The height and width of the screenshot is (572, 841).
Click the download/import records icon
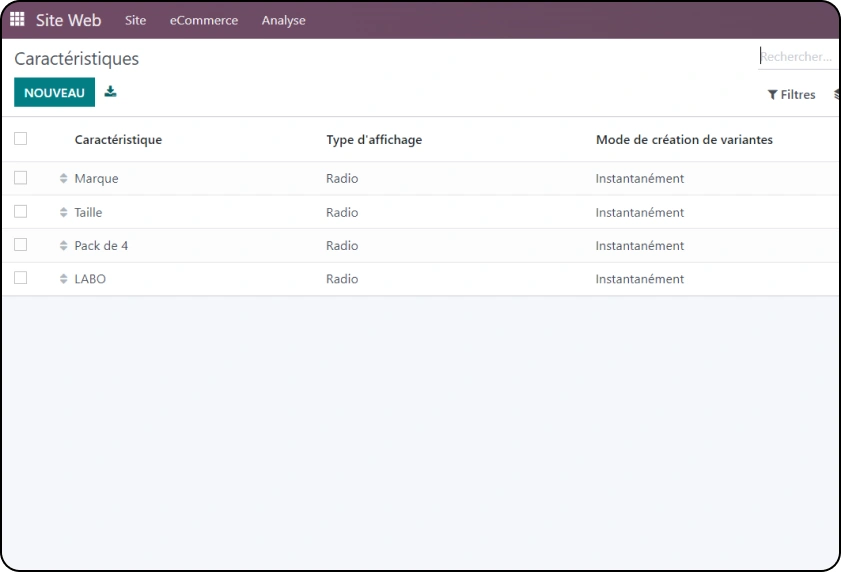click(110, 91)
